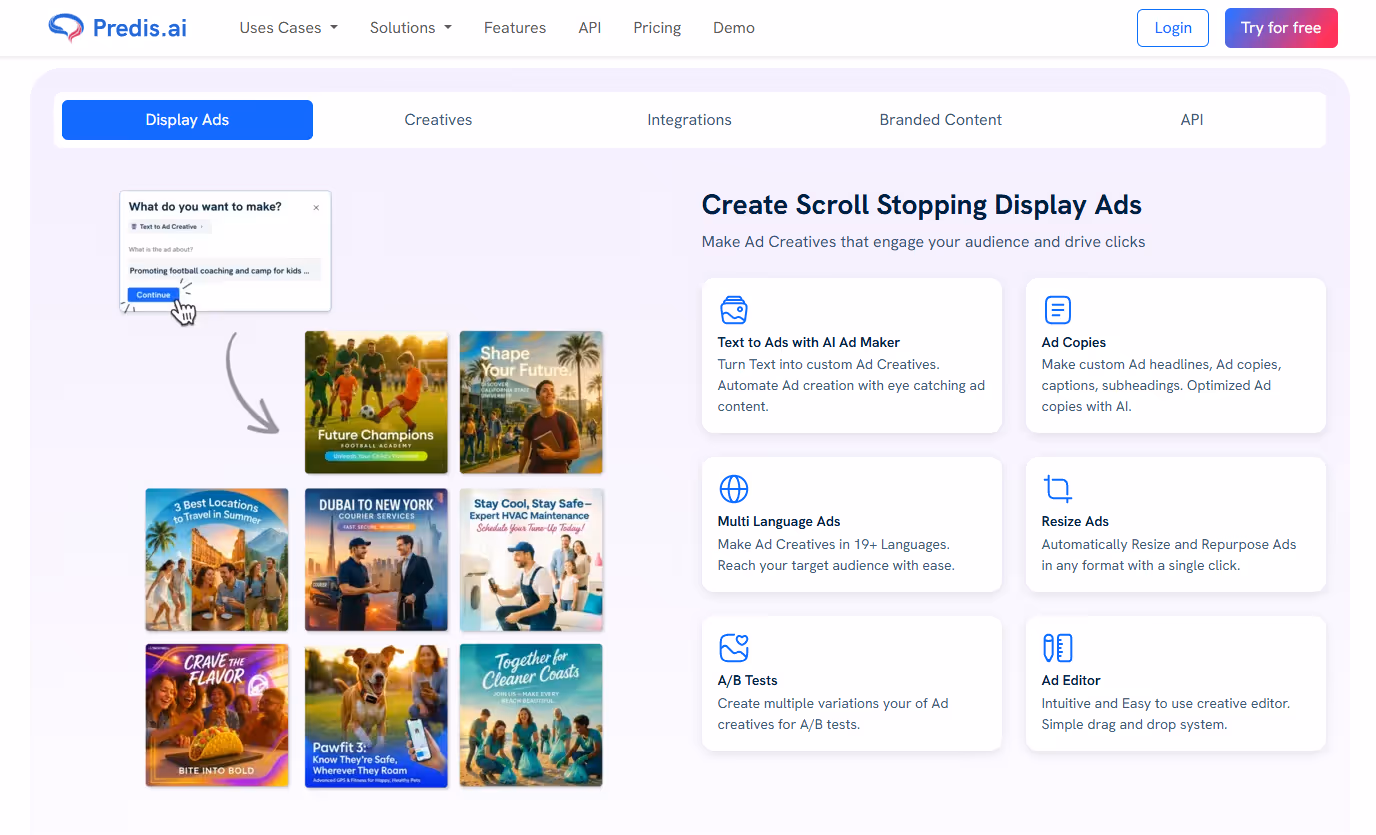Click the Text to Ads AI Ad Maker icon
This screenshot has height=835, width=1376.
pyautogui.click(x=734, y=310)
